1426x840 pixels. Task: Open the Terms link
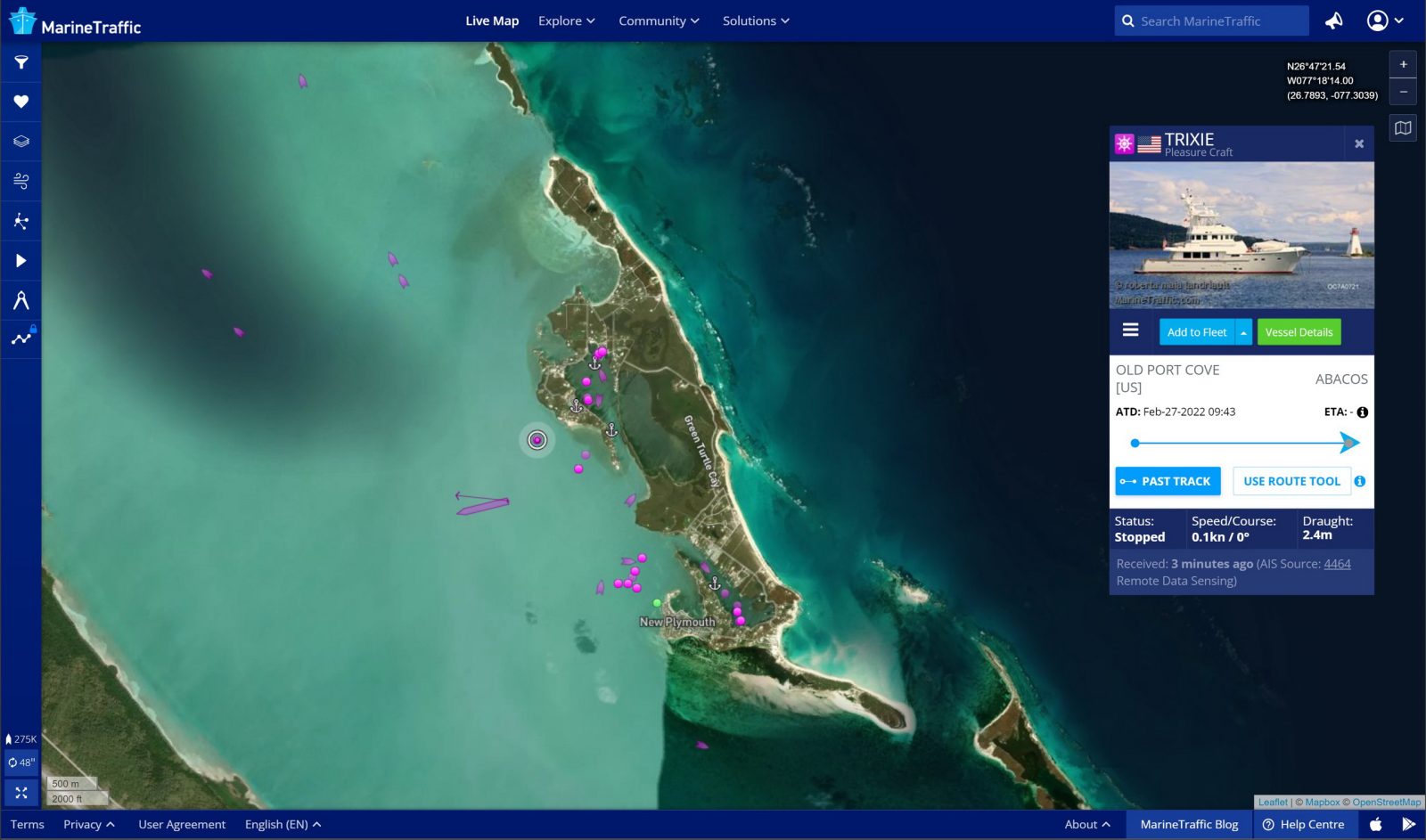point(28,824)
